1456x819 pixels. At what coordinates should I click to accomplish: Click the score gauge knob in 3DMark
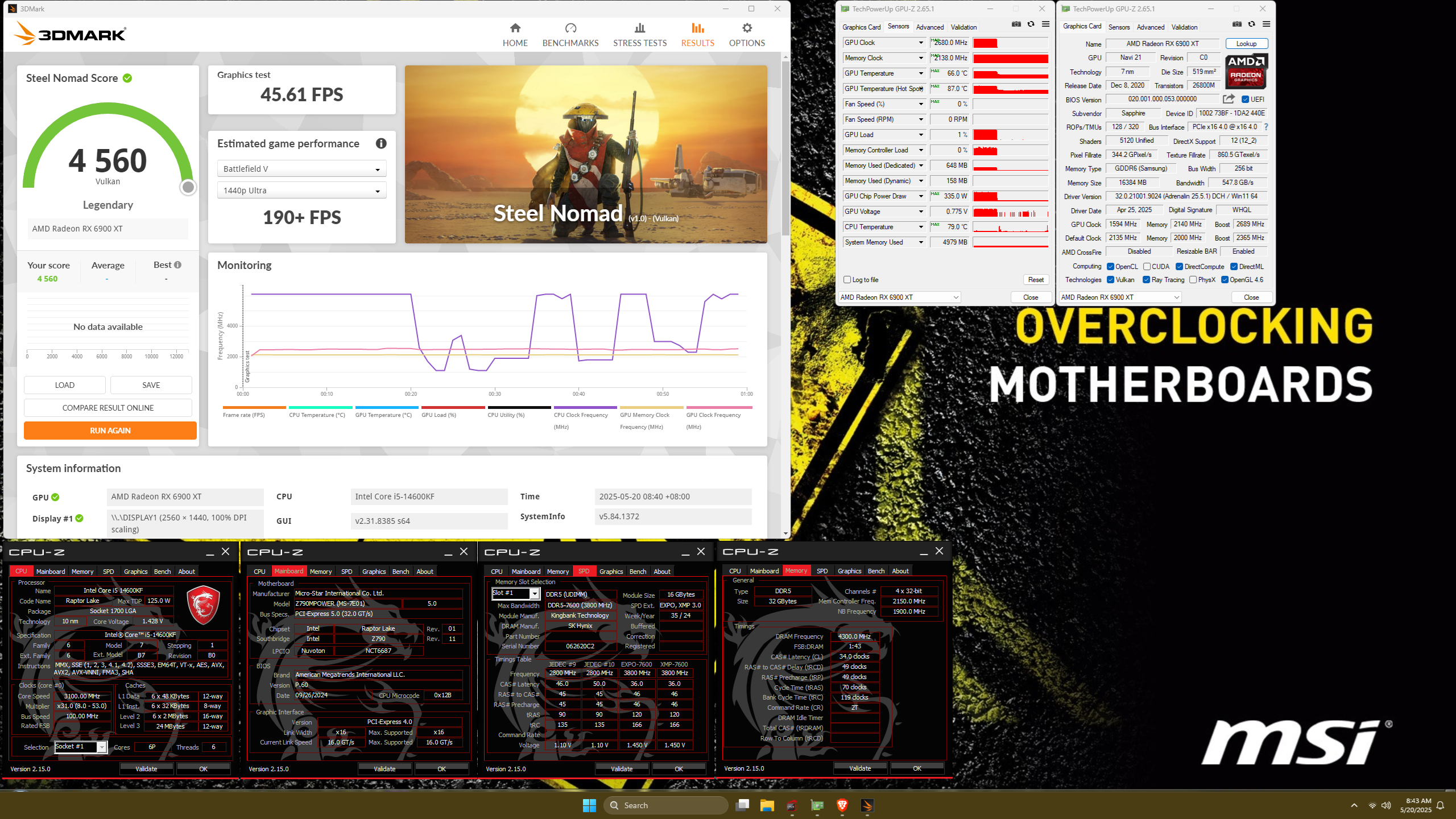[188, 187]
